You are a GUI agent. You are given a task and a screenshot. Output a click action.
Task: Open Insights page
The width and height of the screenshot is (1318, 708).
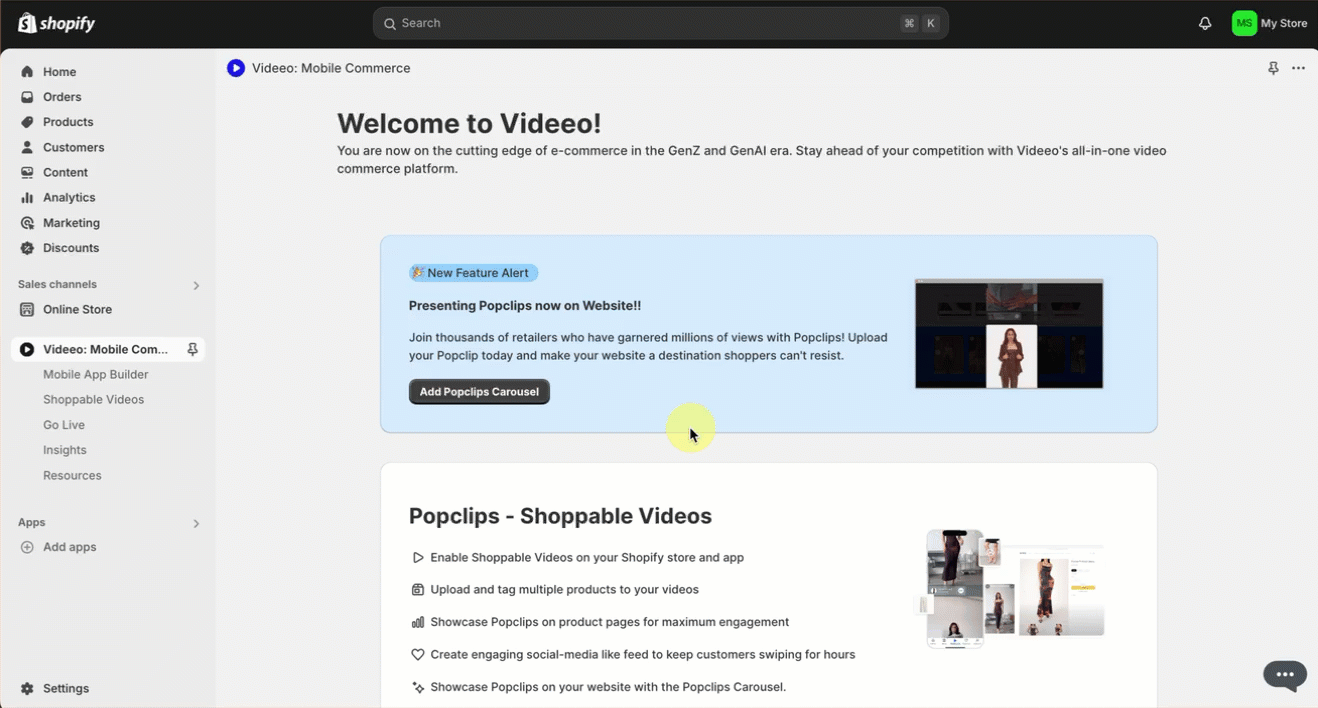(65, 450)
